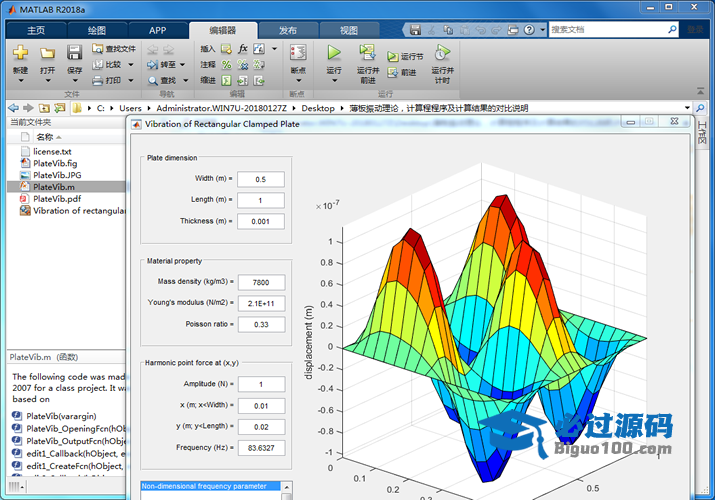Click the 打开 (Open) folder icon

47,53
